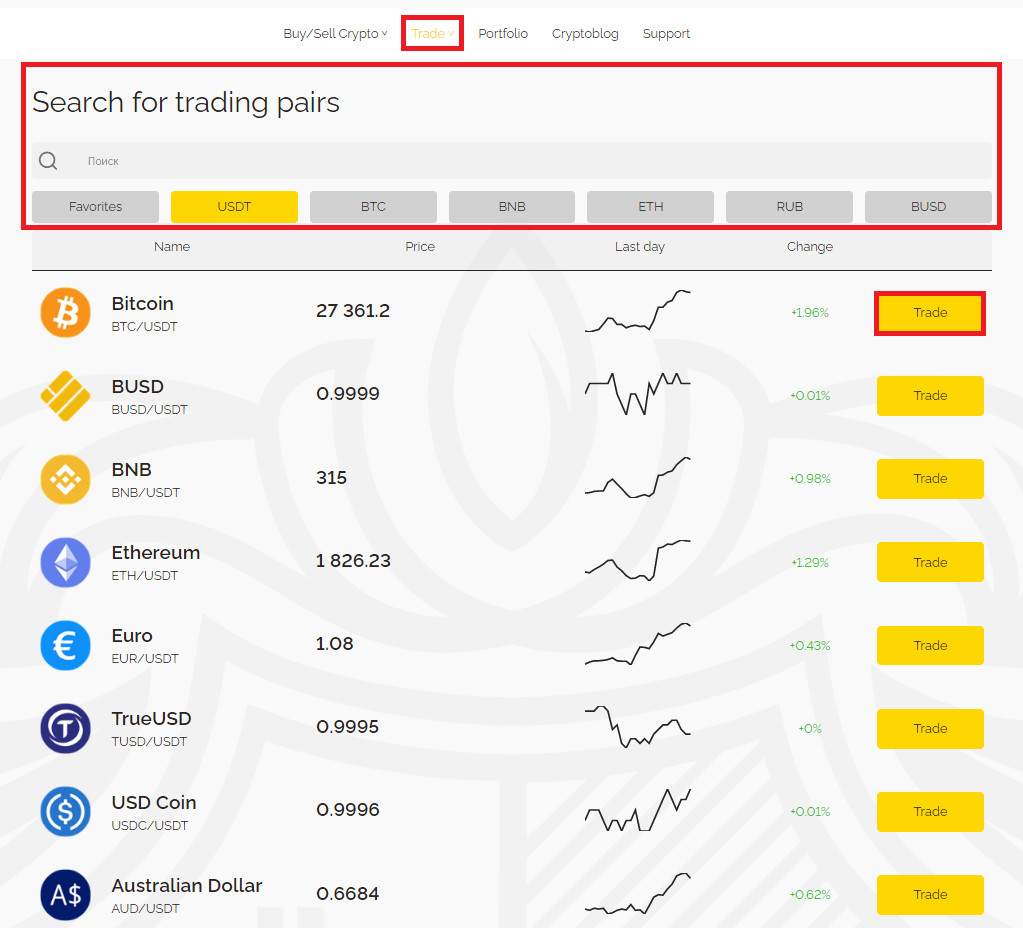The image size is (1023, 928).
Task: Click Trade button for USD Coin
Action: 930,811
